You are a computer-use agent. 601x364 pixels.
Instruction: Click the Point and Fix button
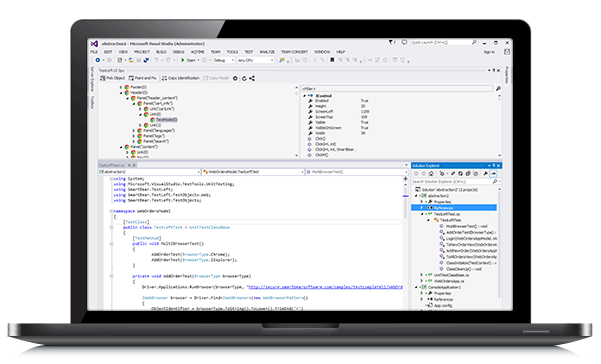(143, 78)
